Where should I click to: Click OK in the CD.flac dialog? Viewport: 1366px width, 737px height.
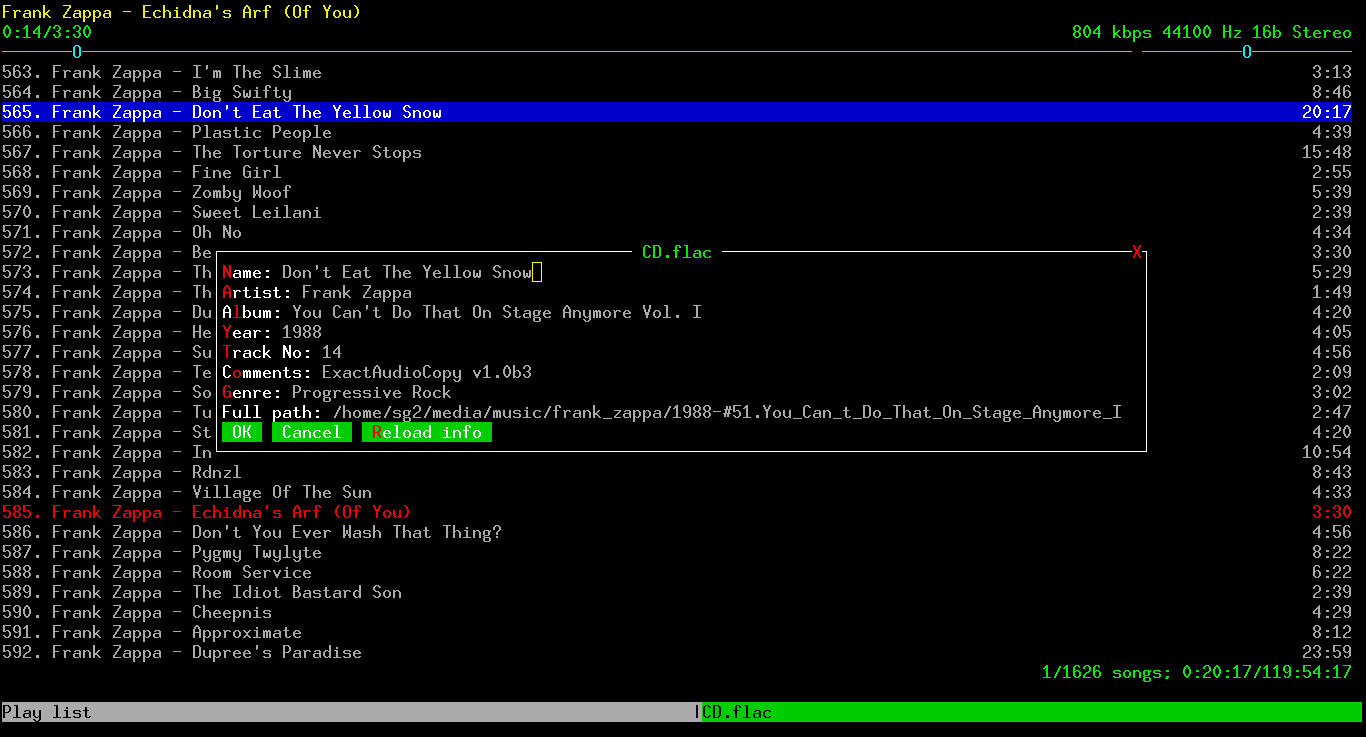tap(241, 432)
